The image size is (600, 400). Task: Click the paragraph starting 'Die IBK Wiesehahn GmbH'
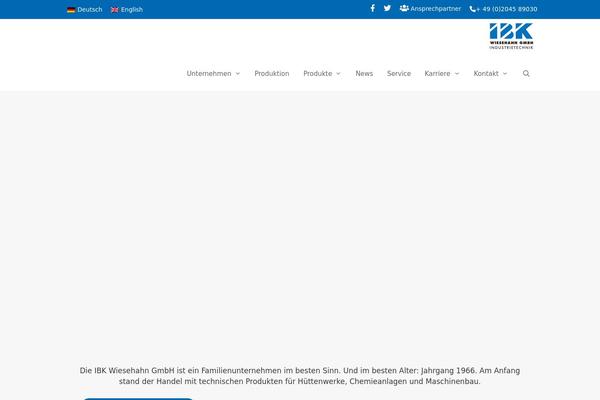300,376
